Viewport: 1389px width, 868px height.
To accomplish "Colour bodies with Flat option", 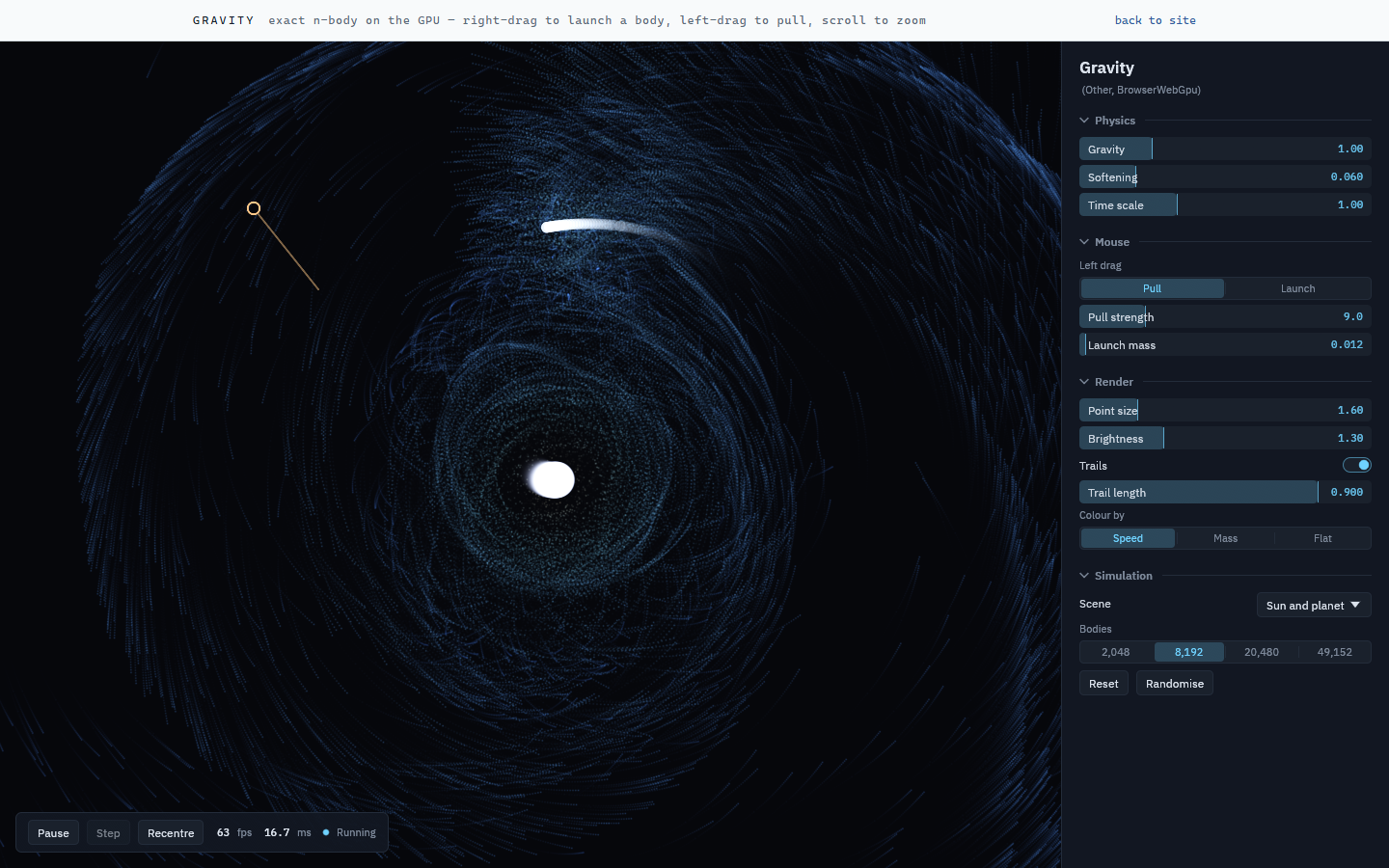I will 1322,538.
